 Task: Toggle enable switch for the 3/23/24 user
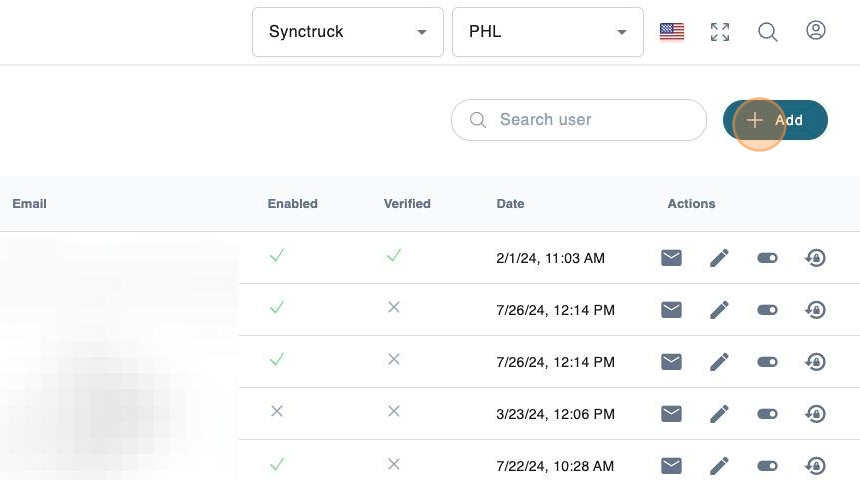tap(767, 414)
